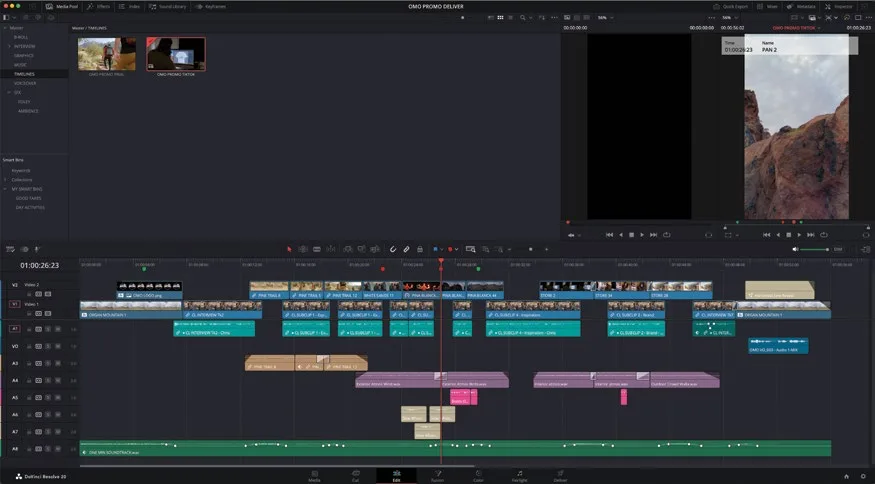Screen dimensions: 875x484
Task: Open the Mixer panel
Action: pyautogui.click(x=767, y=6)
